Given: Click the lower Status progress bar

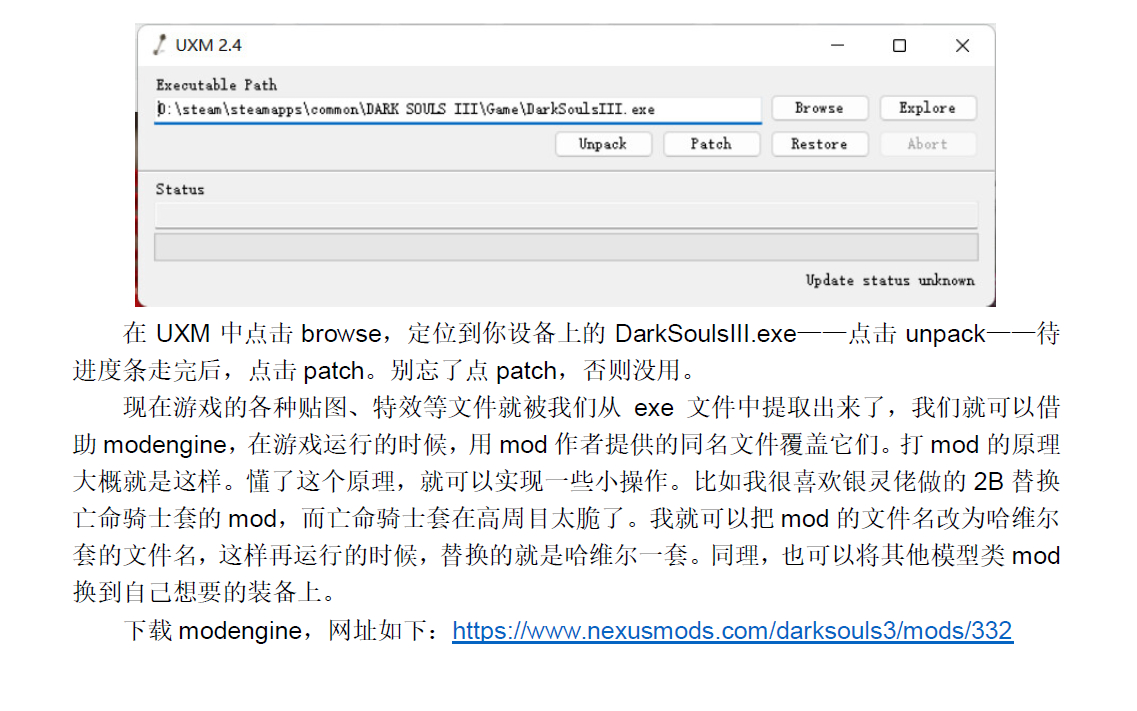Looking at the screenshot, I should coord(566,247).
